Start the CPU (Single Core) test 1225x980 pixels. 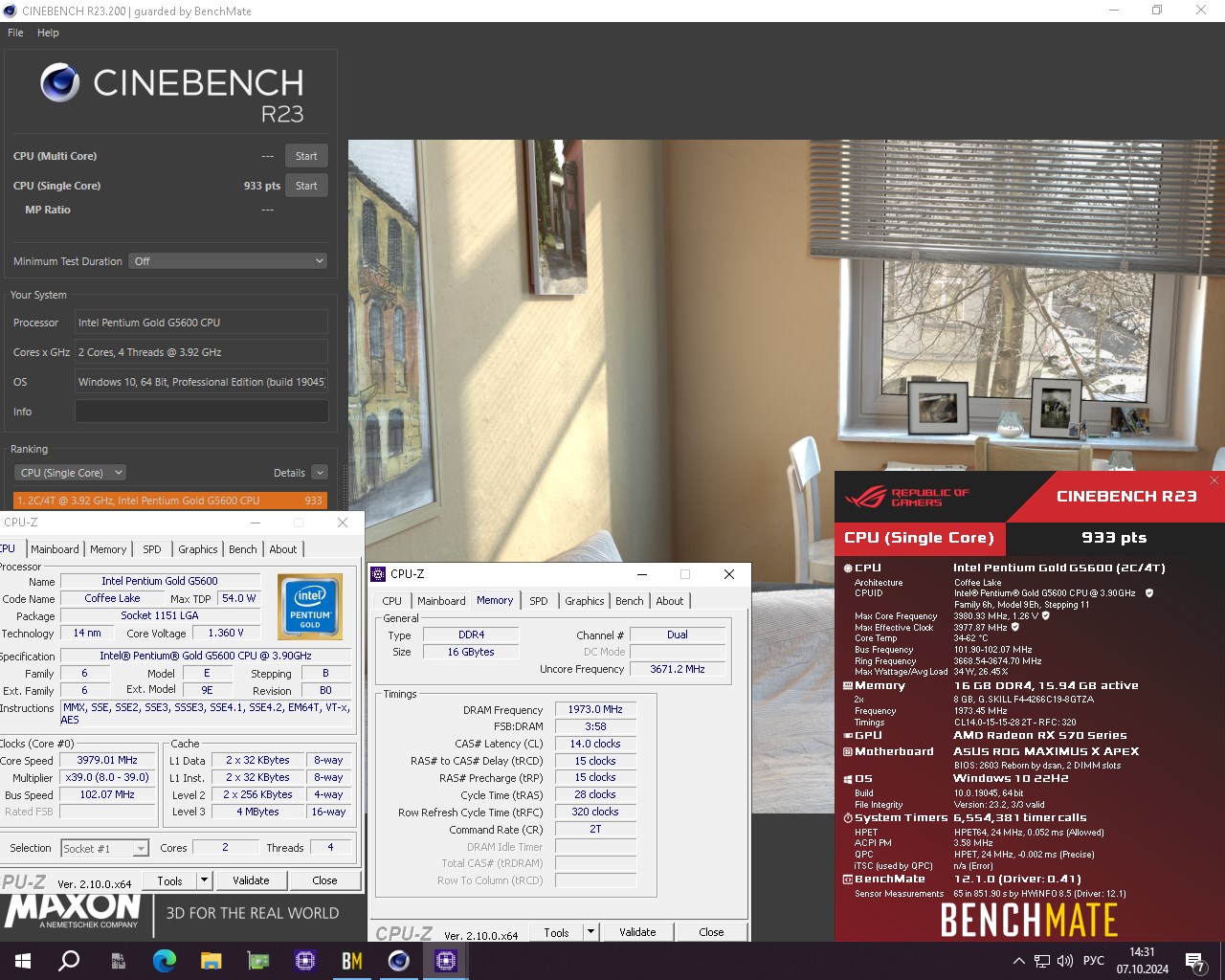(306, 186)
